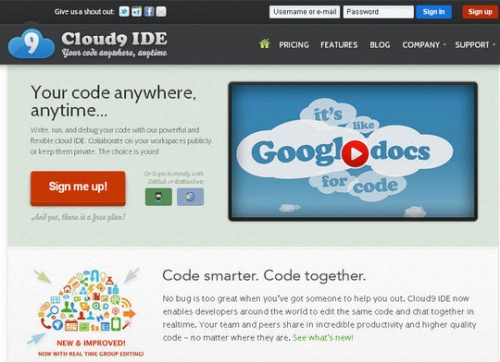Expand the Support dropdown menu
This screenshot has width=500, height=362.
click(x=475, y=45)
